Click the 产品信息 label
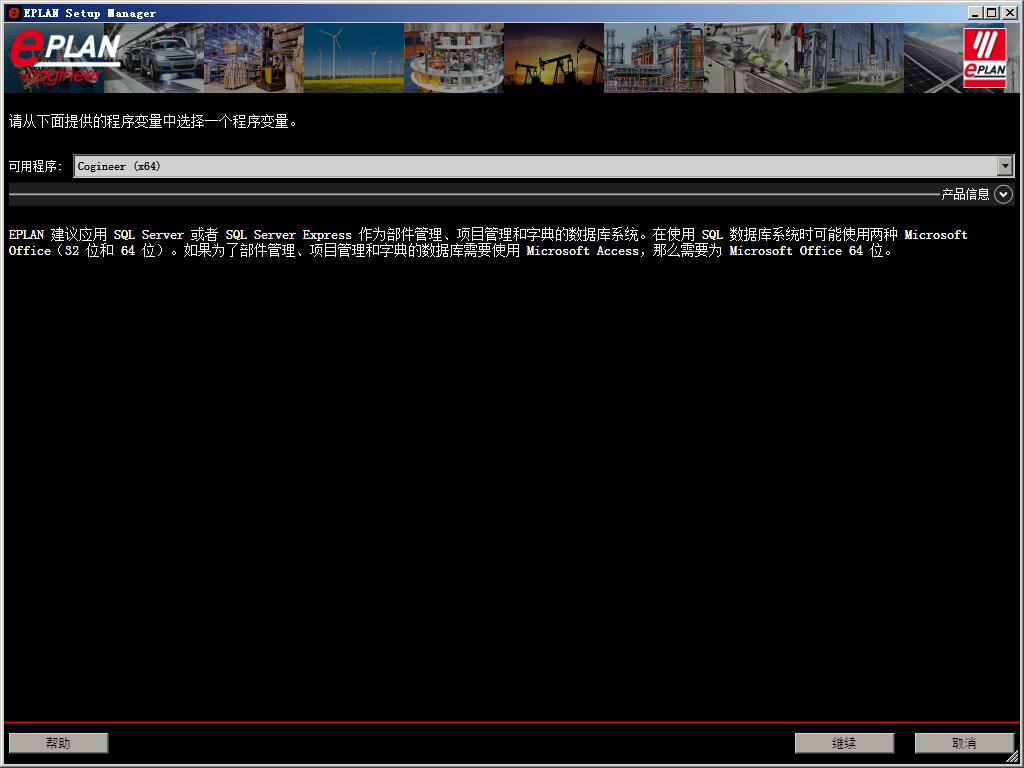 click(x=965, y=194)
